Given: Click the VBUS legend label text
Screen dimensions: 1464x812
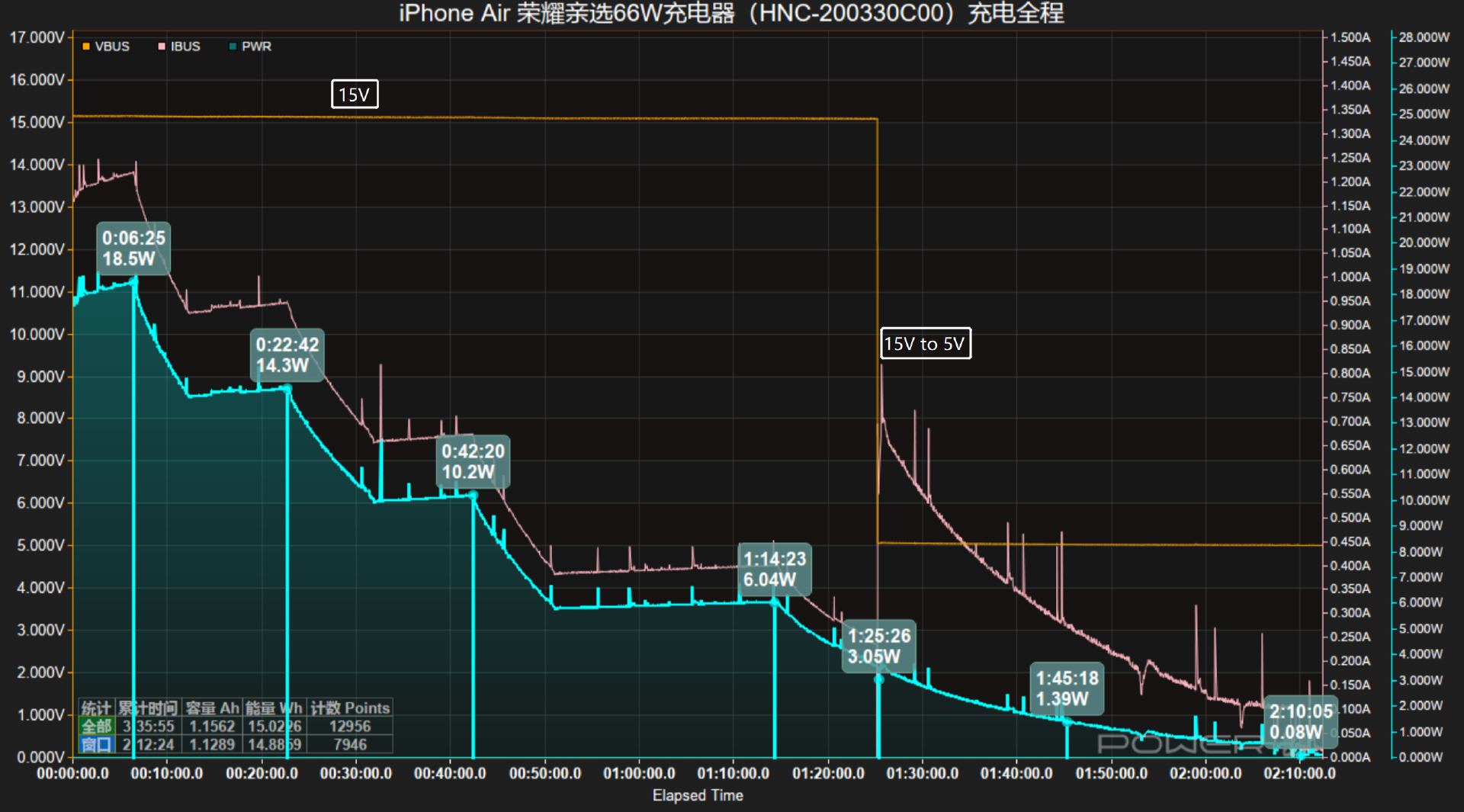Looking at the screenshot, I should tap(112, 47).
